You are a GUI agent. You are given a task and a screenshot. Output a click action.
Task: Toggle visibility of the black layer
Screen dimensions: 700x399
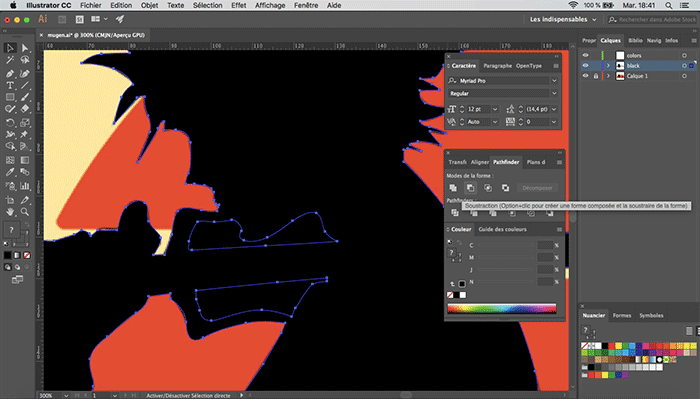click(585, 66)
